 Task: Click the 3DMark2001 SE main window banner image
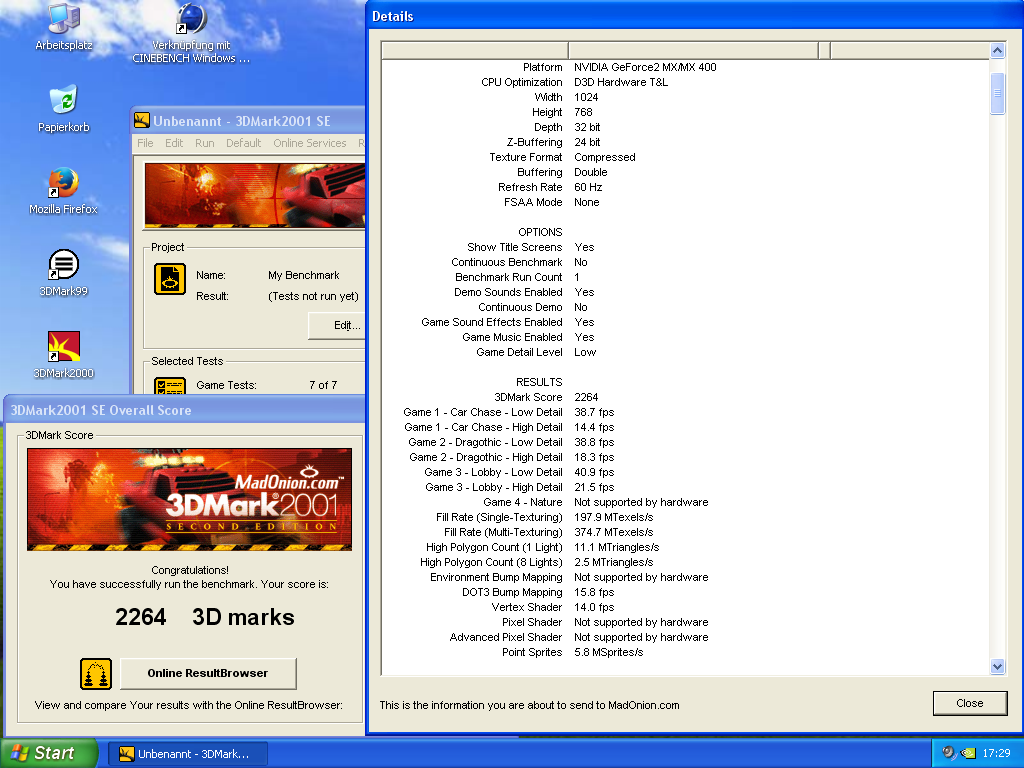[255, 195]
